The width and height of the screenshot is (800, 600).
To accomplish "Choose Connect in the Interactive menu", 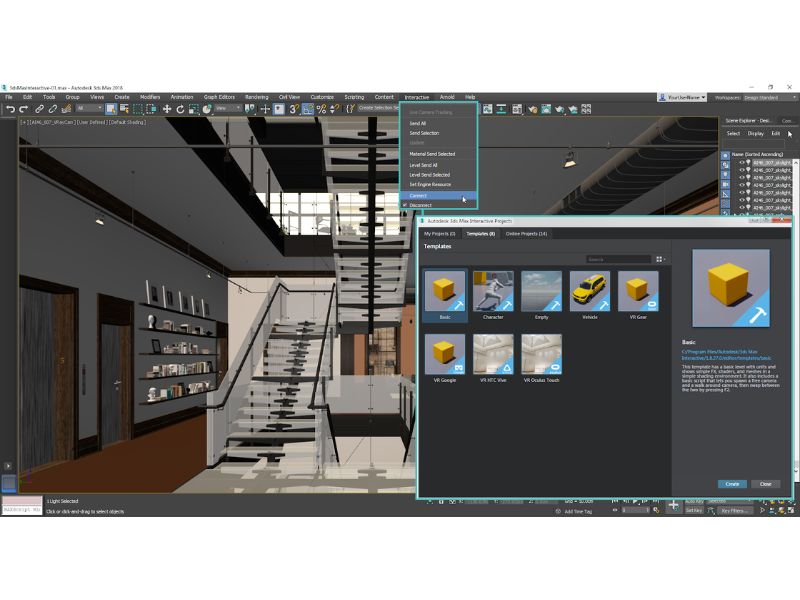I will coord(418,195).
